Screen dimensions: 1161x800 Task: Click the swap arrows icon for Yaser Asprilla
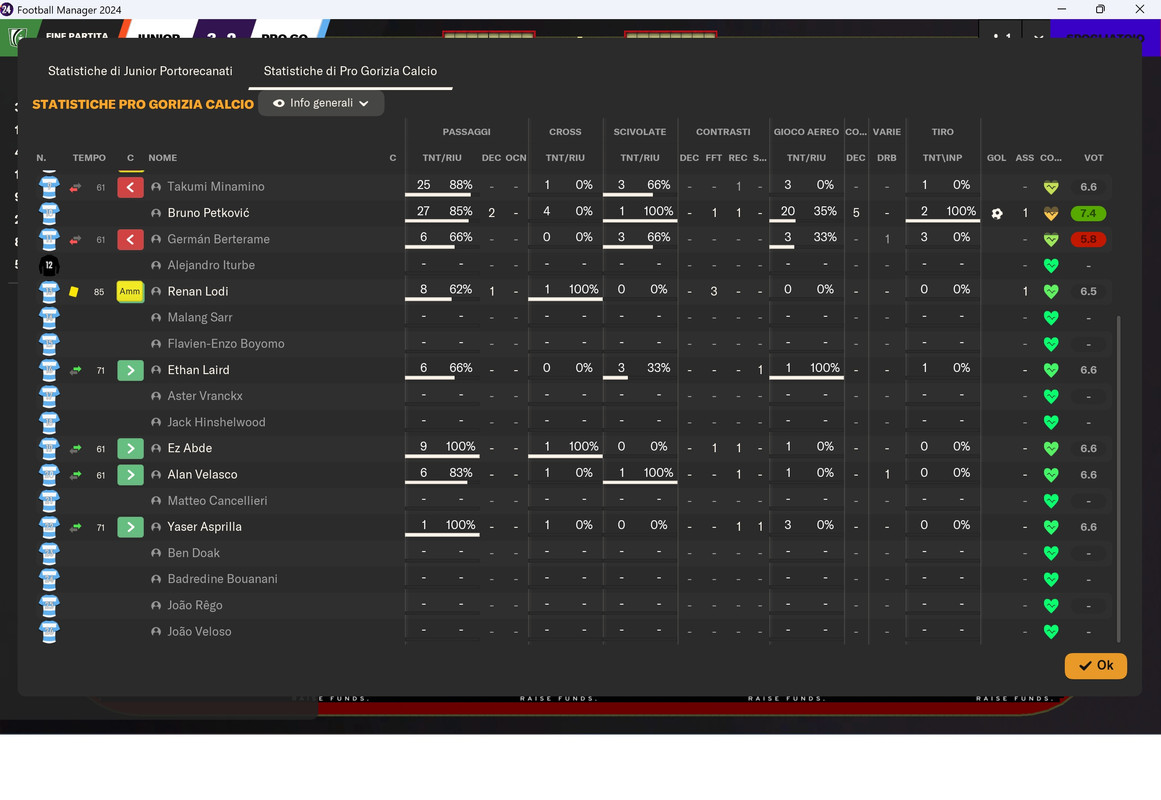click(76, 527)
